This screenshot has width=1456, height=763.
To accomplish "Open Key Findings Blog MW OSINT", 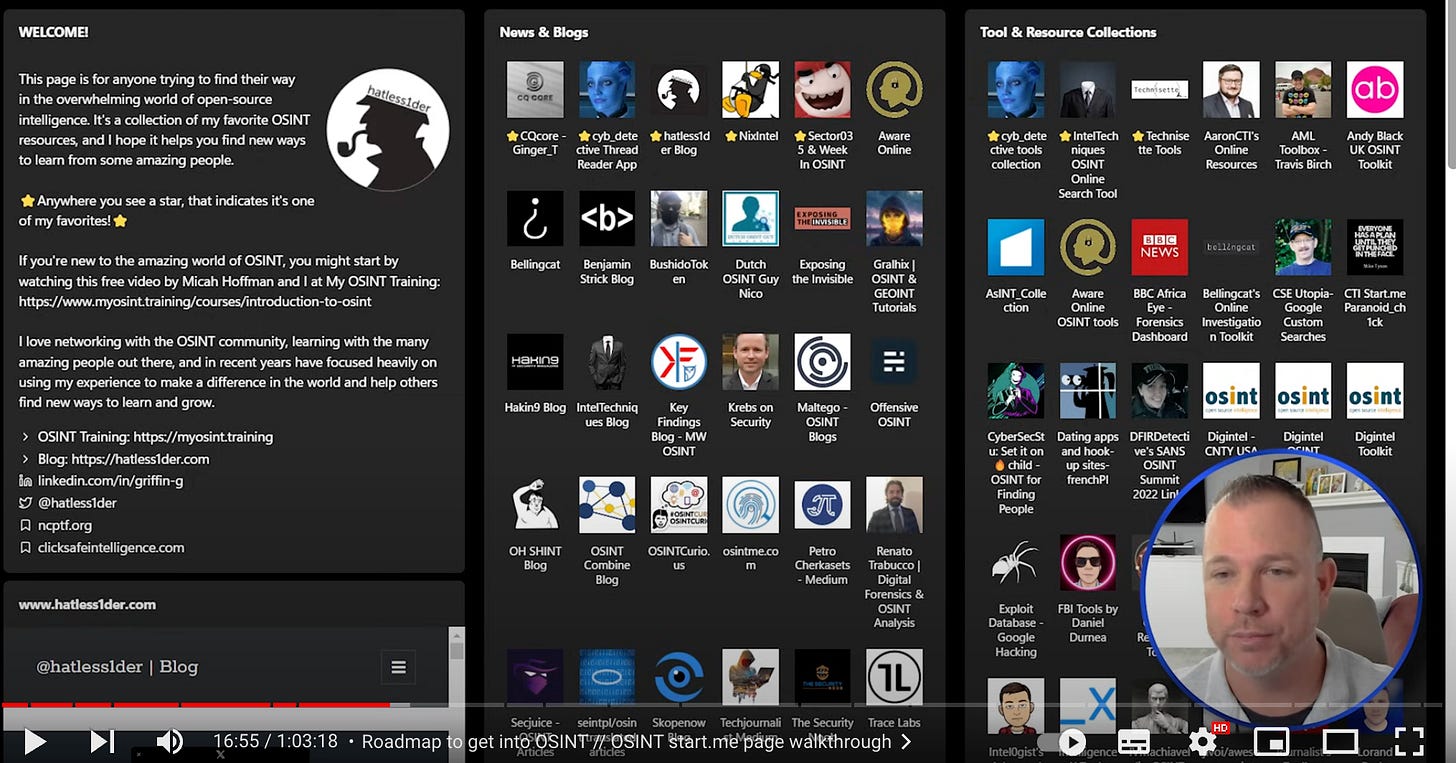I will [679, 362].
